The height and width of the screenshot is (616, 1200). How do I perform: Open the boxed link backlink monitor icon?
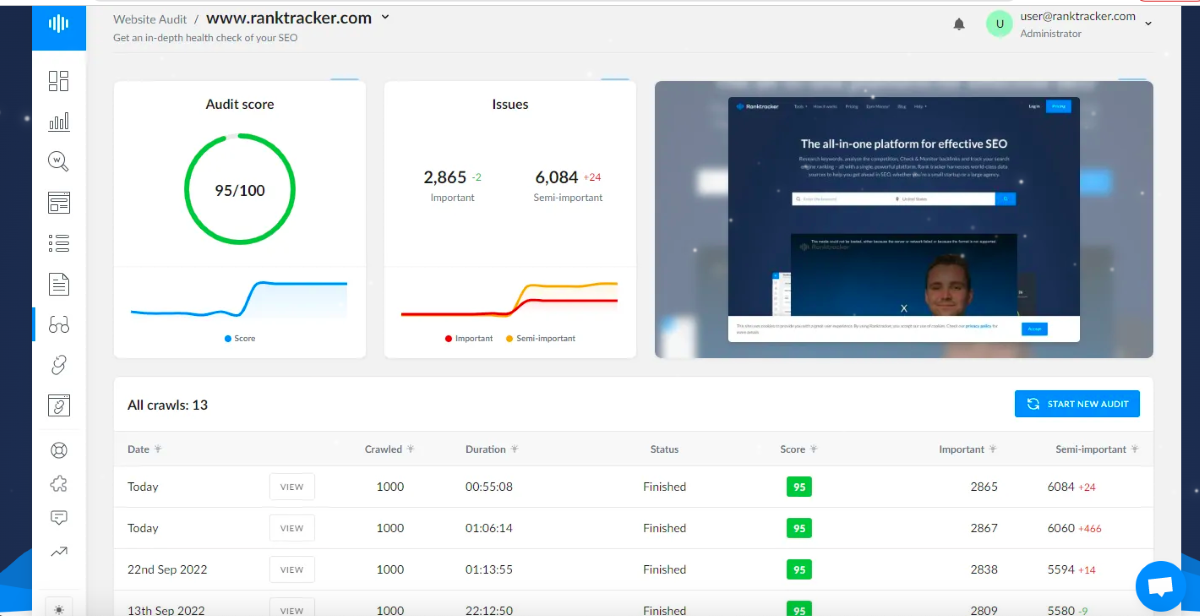59,405
